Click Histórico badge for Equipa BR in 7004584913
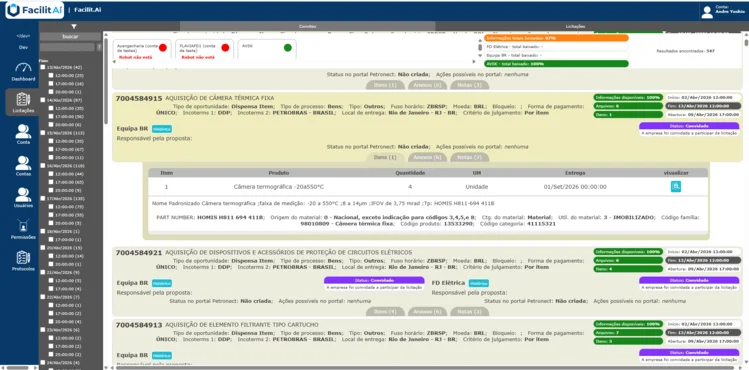 coord(162,355)
